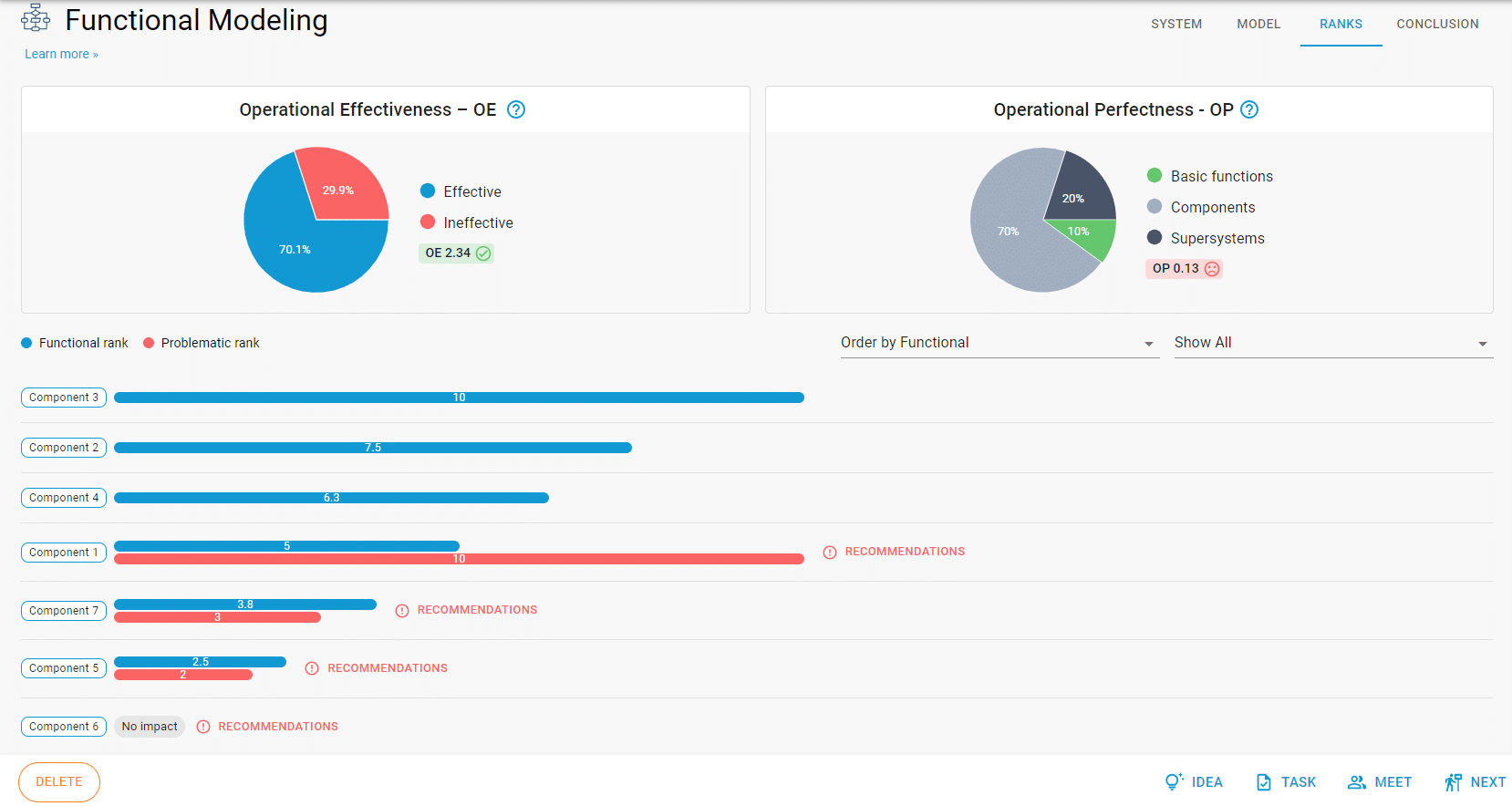This screenshot has width=1512, height=806.
Task: Toggle the Ineffective legend item
Action: click(467, 222)
